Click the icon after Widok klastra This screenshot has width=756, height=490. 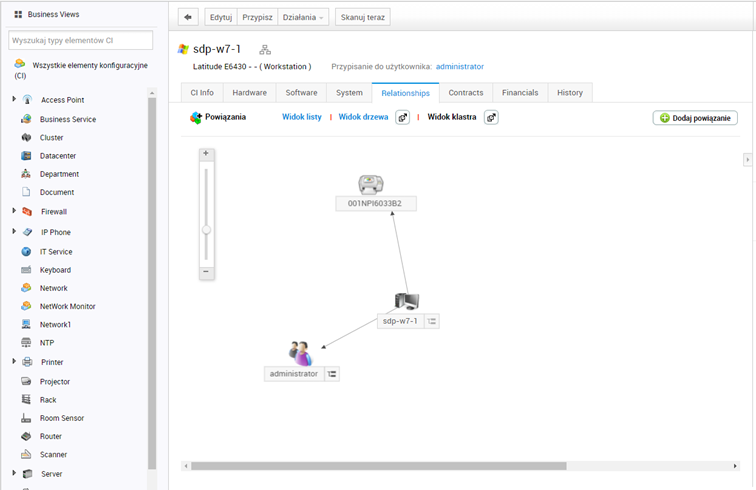click(491, 117)
